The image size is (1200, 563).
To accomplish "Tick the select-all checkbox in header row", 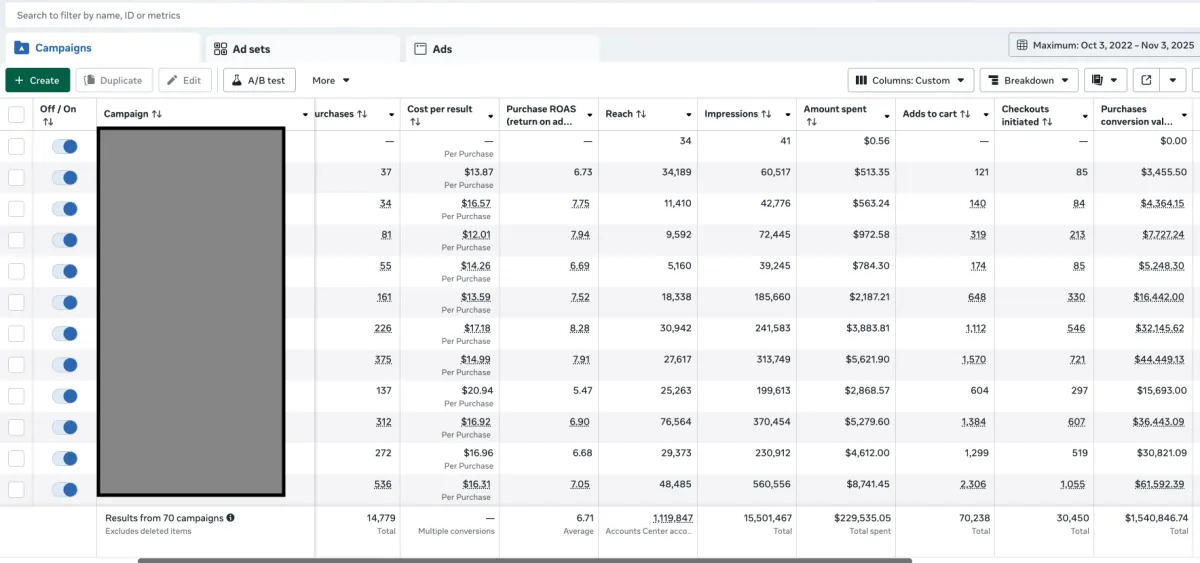I will click(16, 115).
